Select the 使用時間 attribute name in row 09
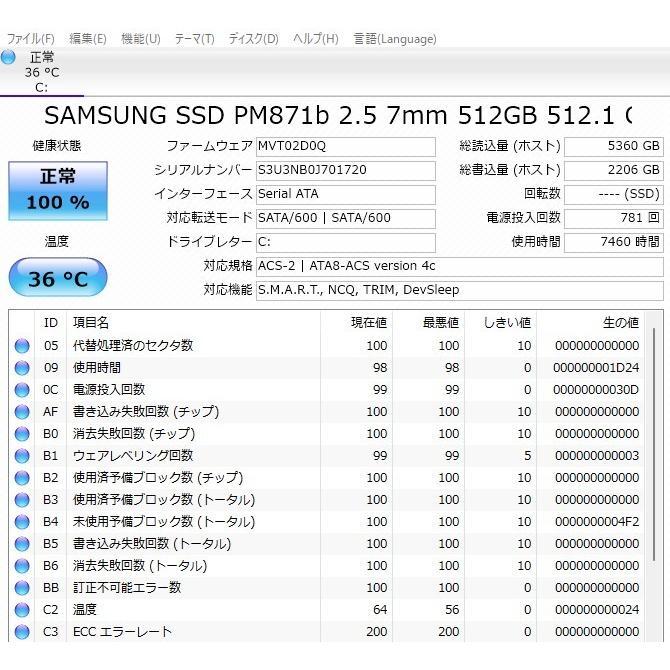This screenshot has height=670, width=670. pos(97,367)
